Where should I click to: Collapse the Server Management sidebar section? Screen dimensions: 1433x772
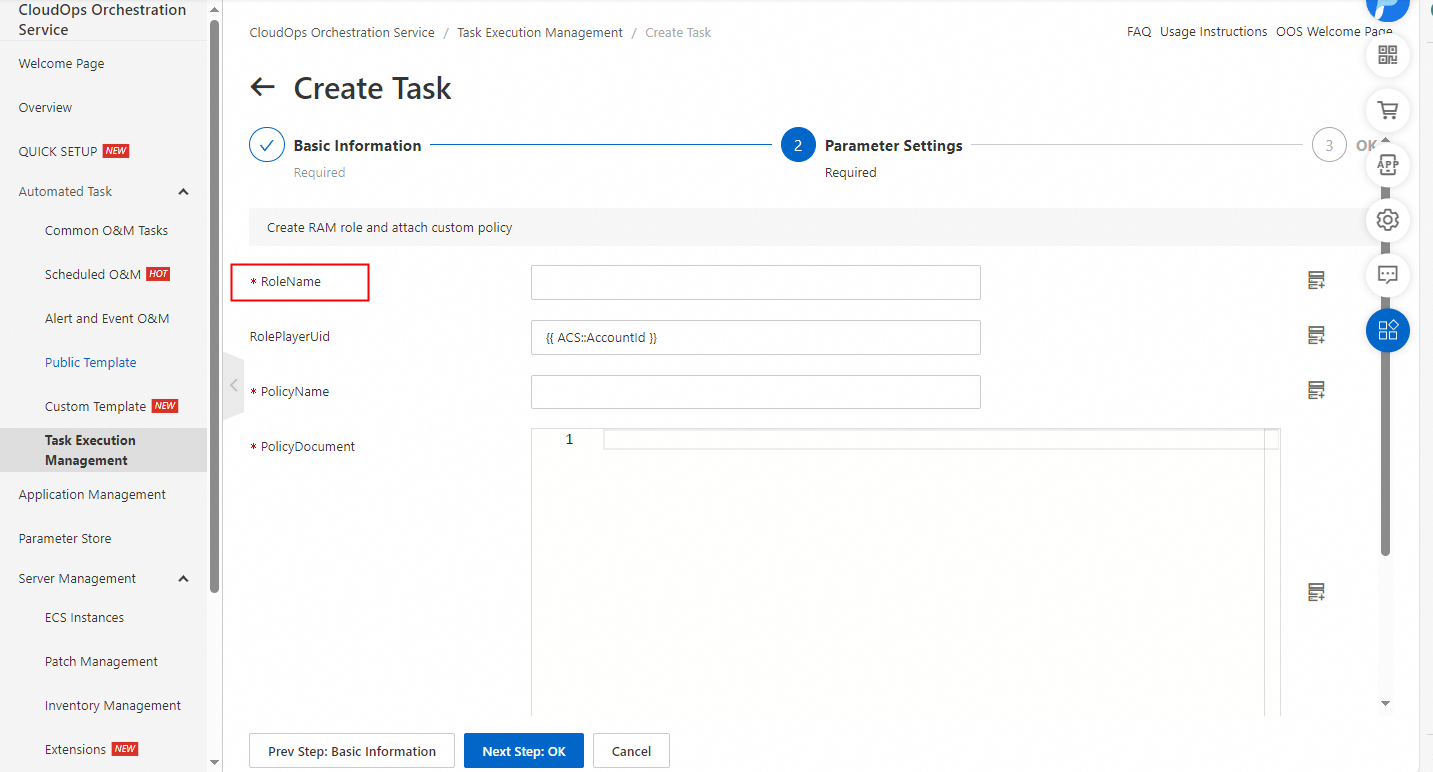point(183,579)
